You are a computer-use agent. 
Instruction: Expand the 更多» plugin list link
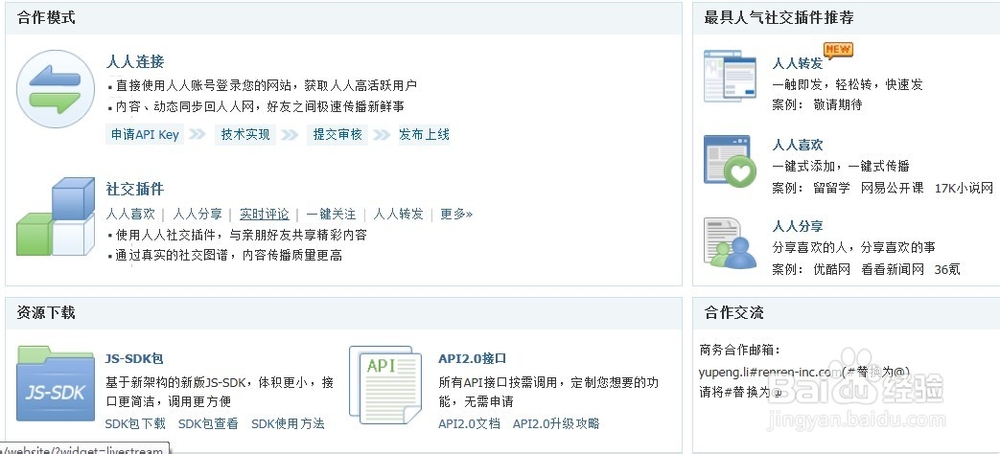click(x=456, y=214)
